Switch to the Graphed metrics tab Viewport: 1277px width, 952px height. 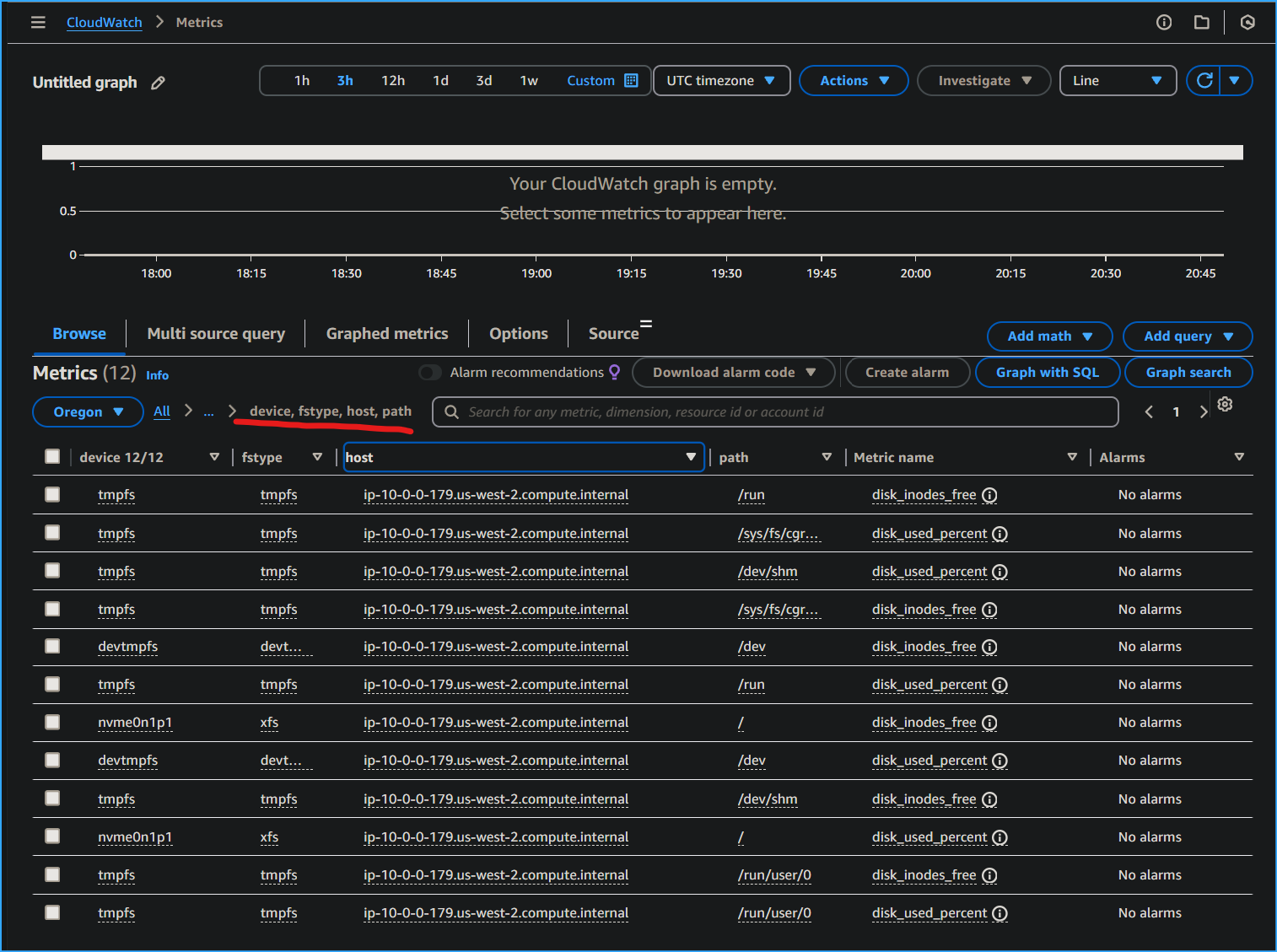tap(387, 333)
